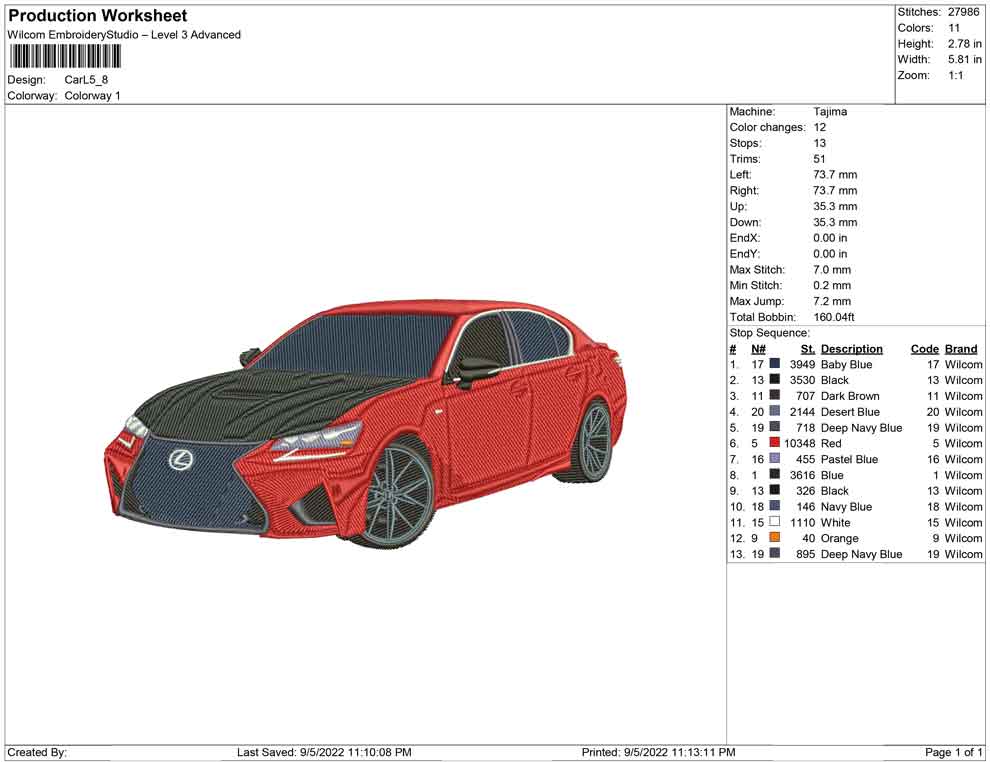990x762 pixels.
Task: Select the Pastel Blue color swatch
Action: (x=775, y=459)
